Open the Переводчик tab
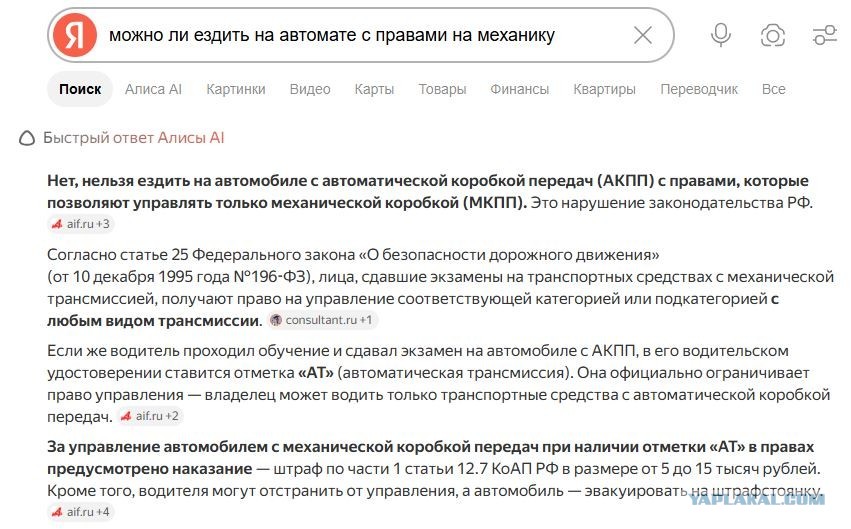 point(698,89)
